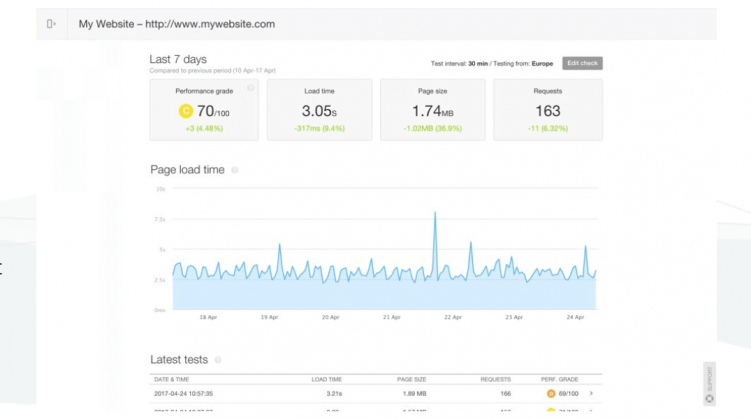
Task: Open the Load time 3.05s card
Action: (x=318, y=109)
